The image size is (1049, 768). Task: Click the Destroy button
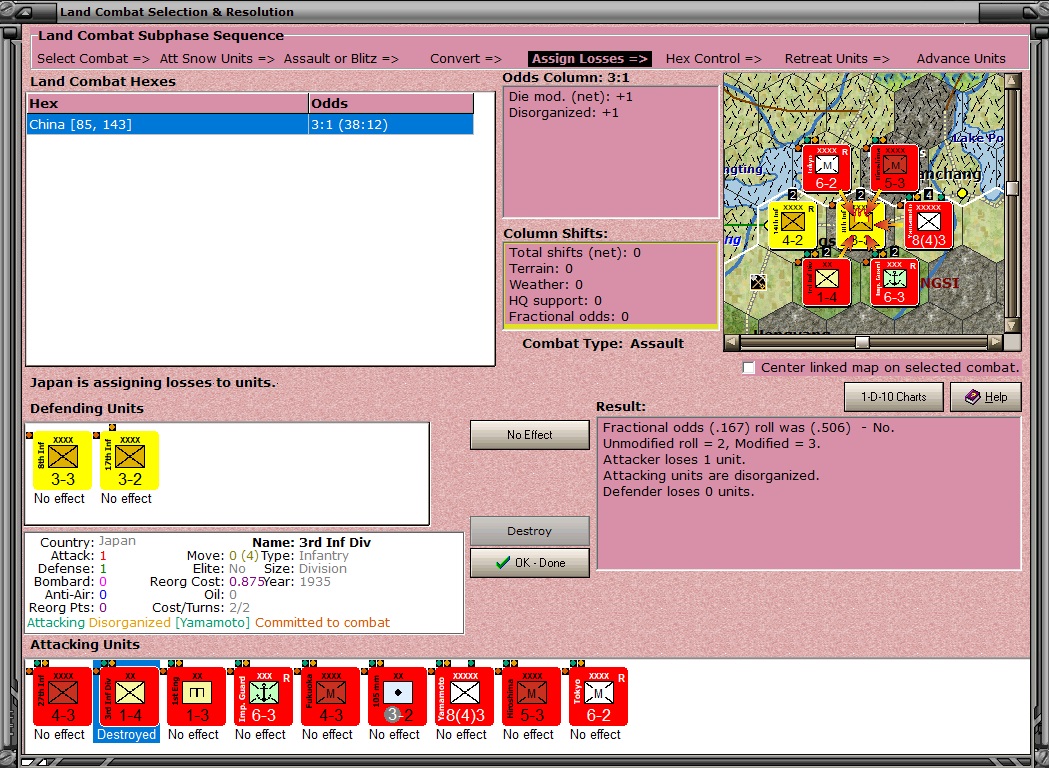529,531
